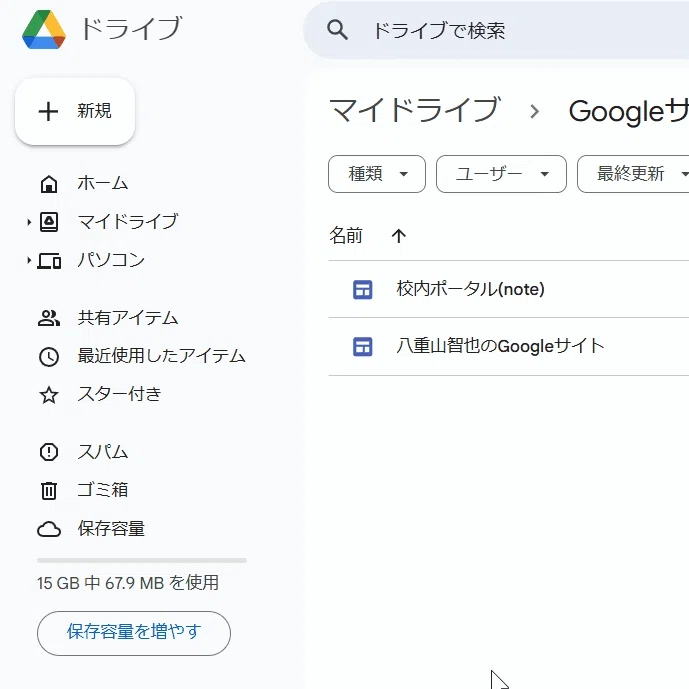The width and height of the screenshot is (689, 689).
Task: Open マイドライブ in the sidebar
Action: coord(128,221)
